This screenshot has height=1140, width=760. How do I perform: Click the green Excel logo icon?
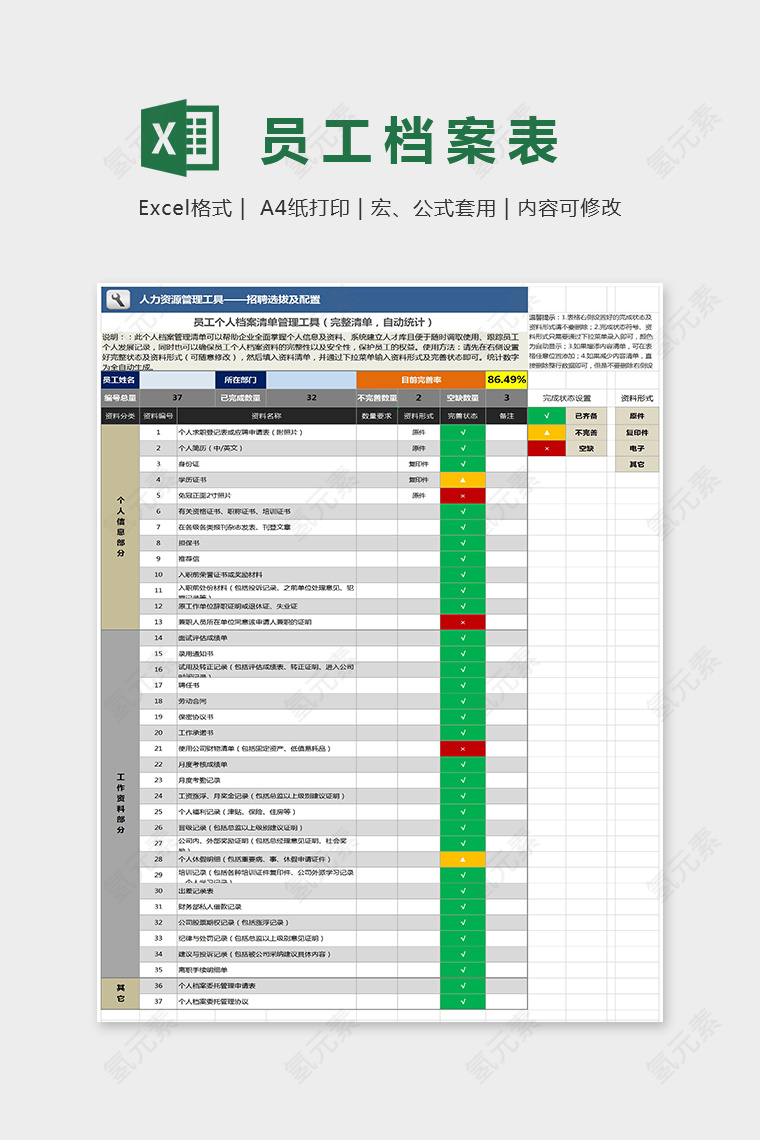tap(180, 137)
